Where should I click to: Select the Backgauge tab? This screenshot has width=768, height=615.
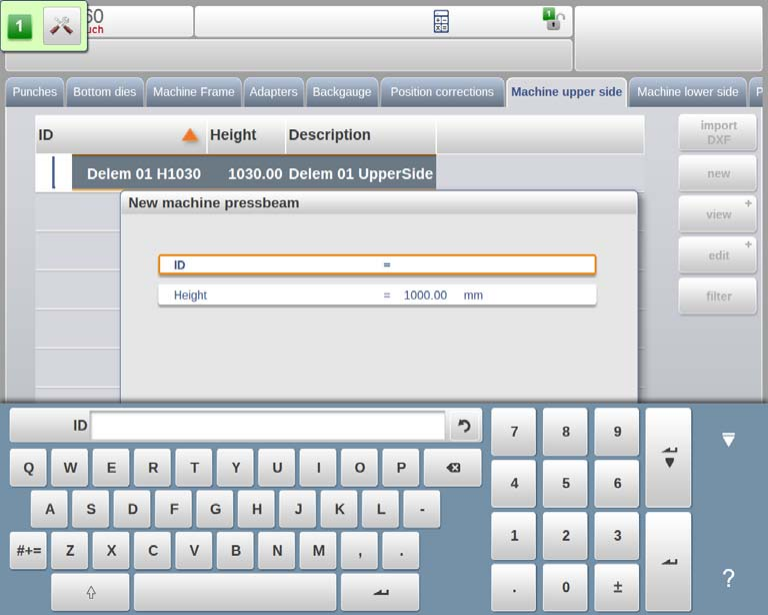coord(342,92)
